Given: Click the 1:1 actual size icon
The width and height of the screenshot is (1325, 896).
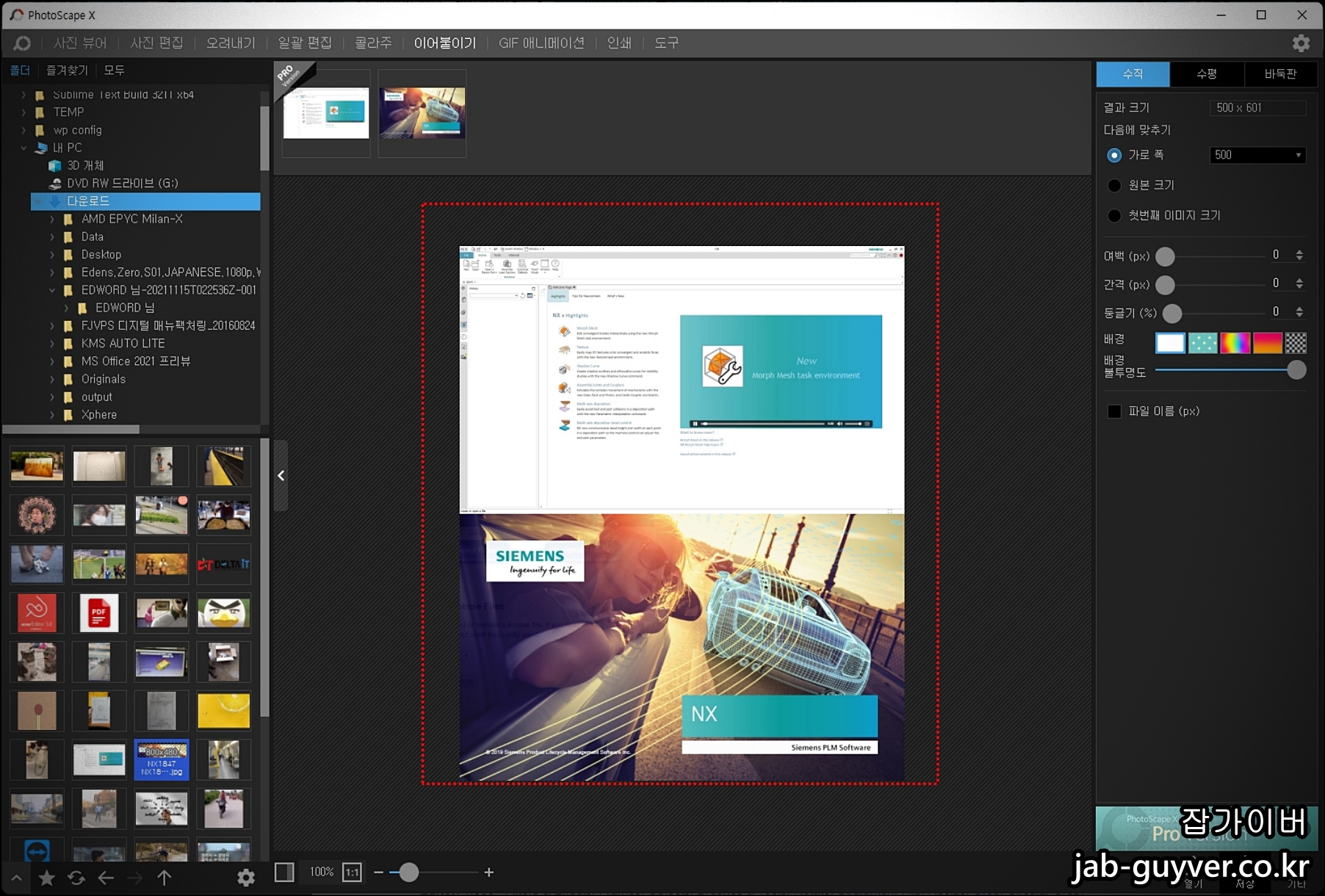Looking at the screenshot, I should (x=353, y=872).
